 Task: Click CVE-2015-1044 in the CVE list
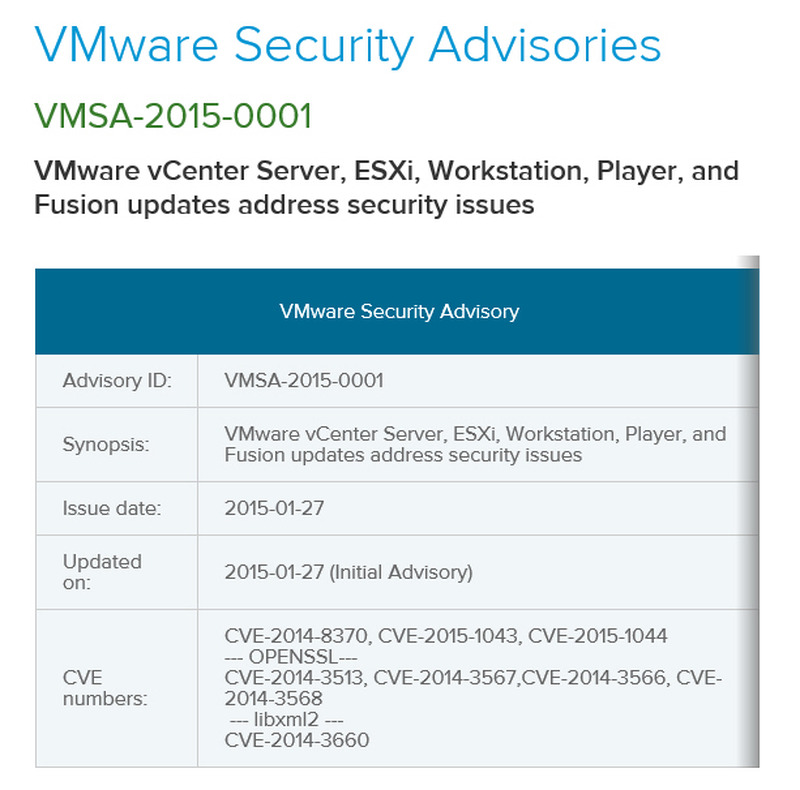pyautogui.click(x=597, y=636)
